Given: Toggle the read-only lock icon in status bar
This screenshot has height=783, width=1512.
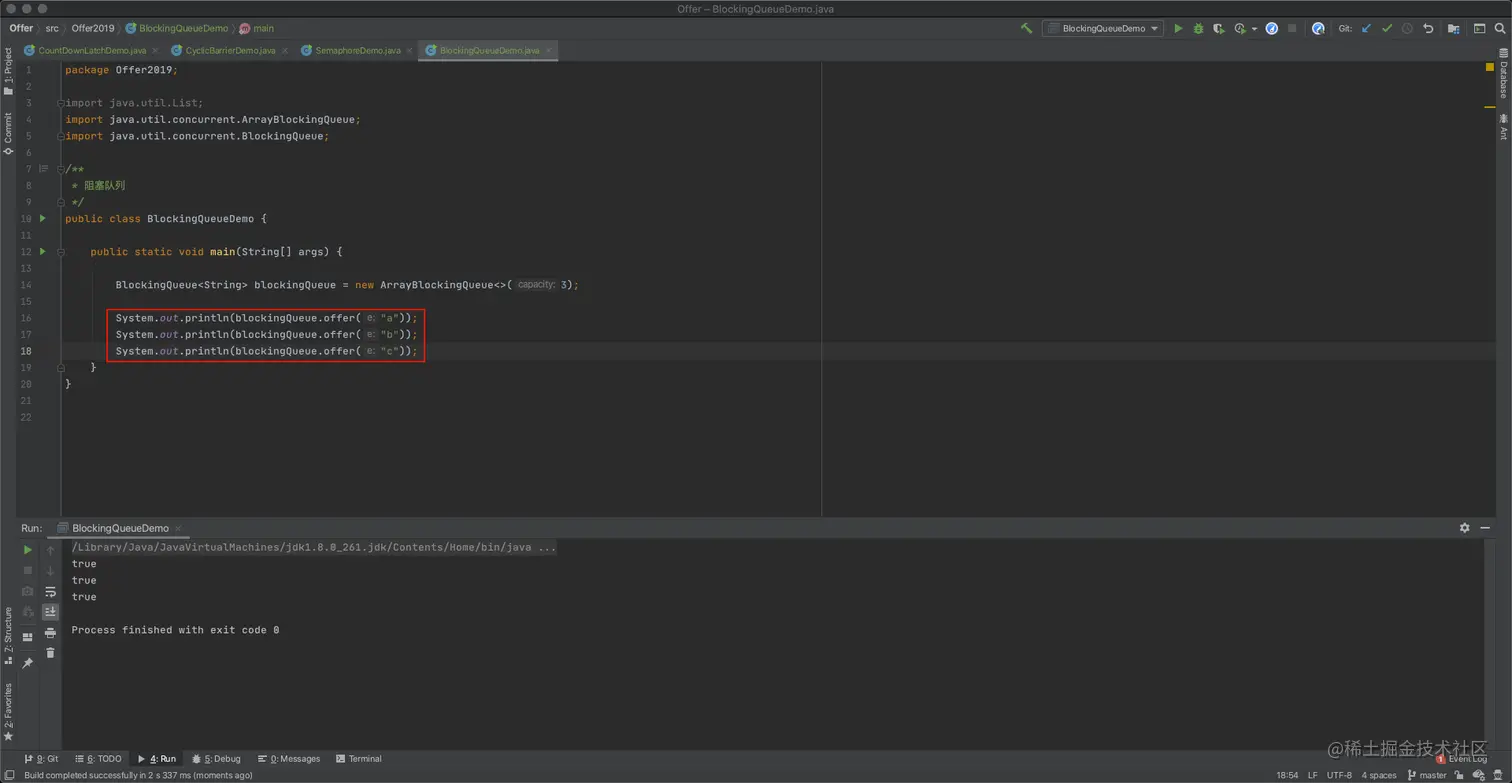Looking at the screenshot, I should coord(1460,775).
